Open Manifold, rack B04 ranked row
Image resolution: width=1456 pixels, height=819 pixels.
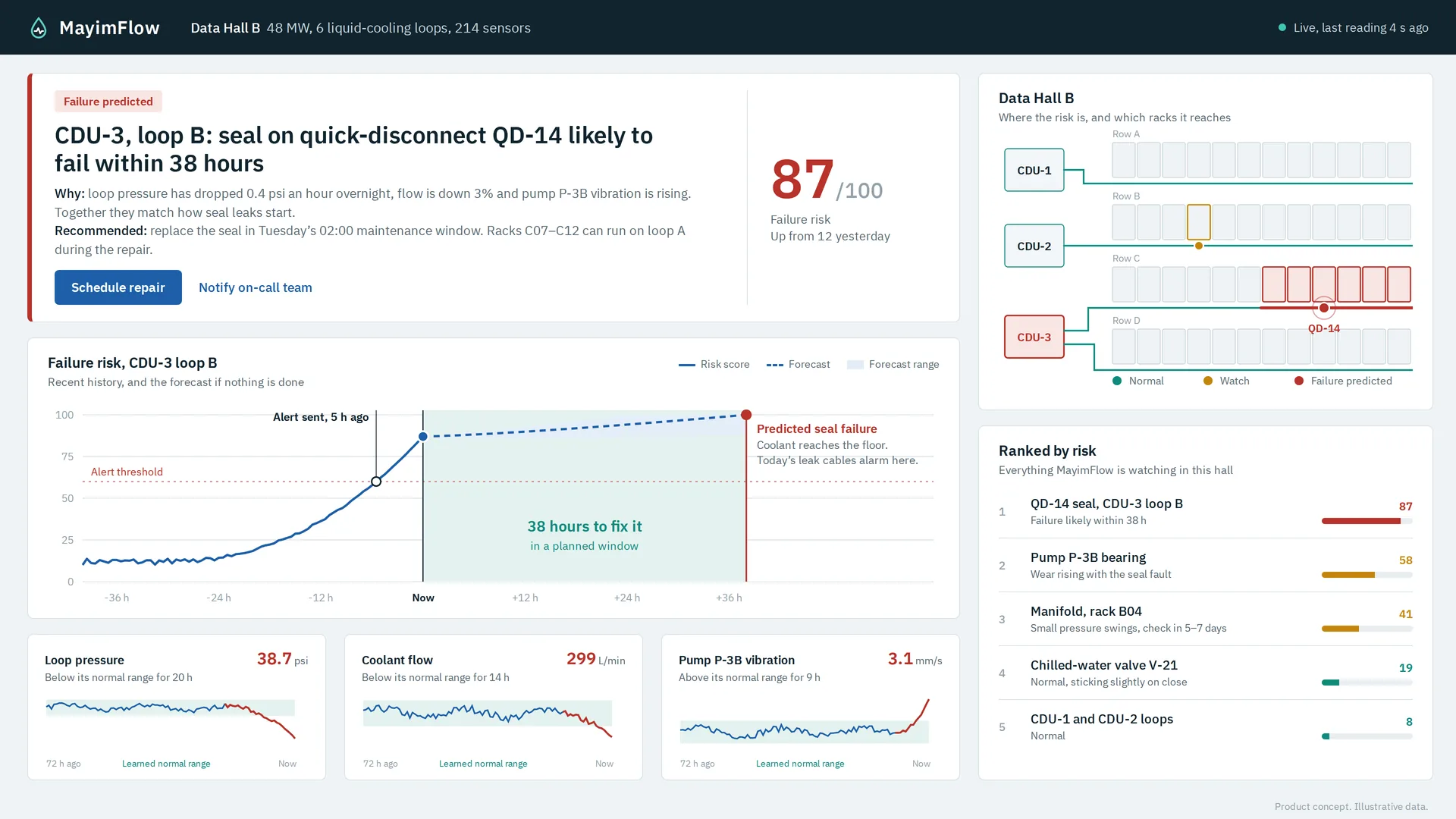(1206, 620)
